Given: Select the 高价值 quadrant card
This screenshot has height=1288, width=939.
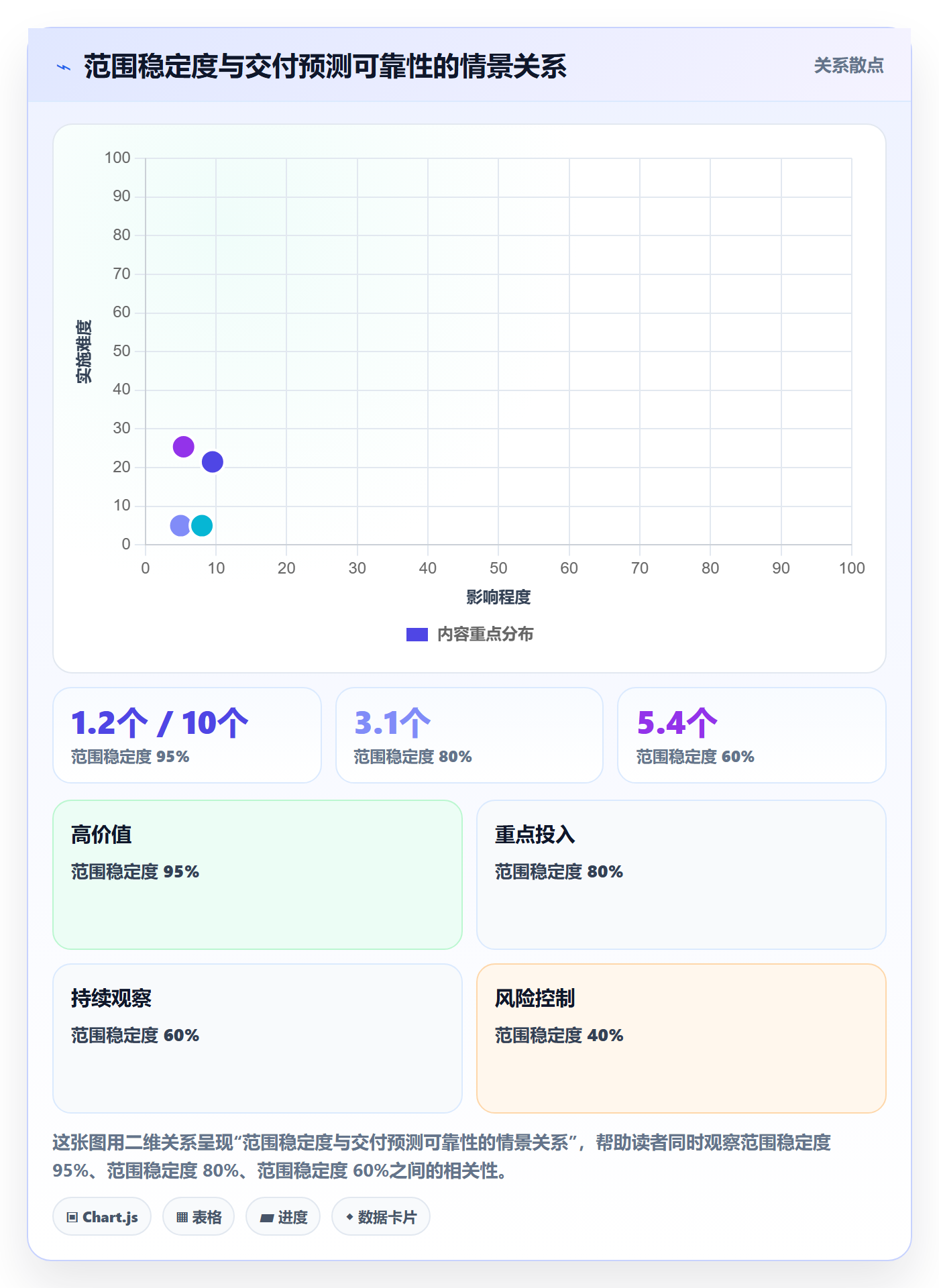Looking at the screenshot, I should [x=258, y=875].
